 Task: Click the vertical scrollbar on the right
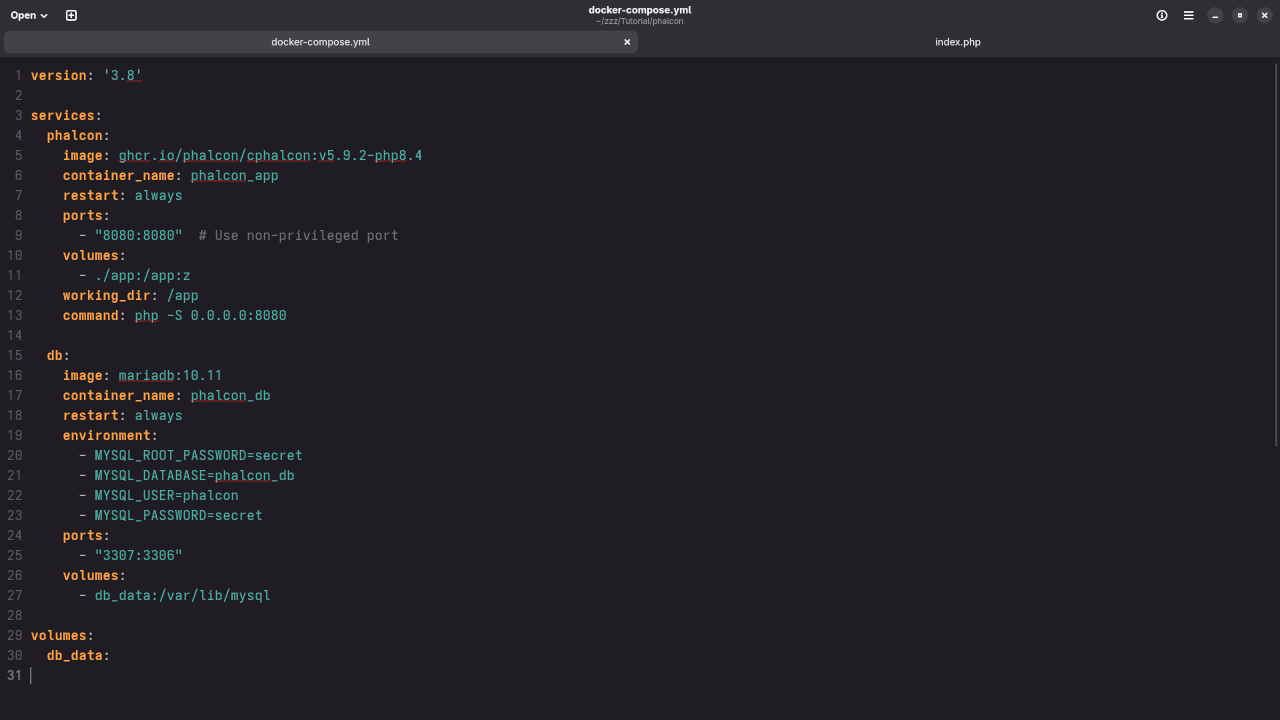[x=1275, y=255]
